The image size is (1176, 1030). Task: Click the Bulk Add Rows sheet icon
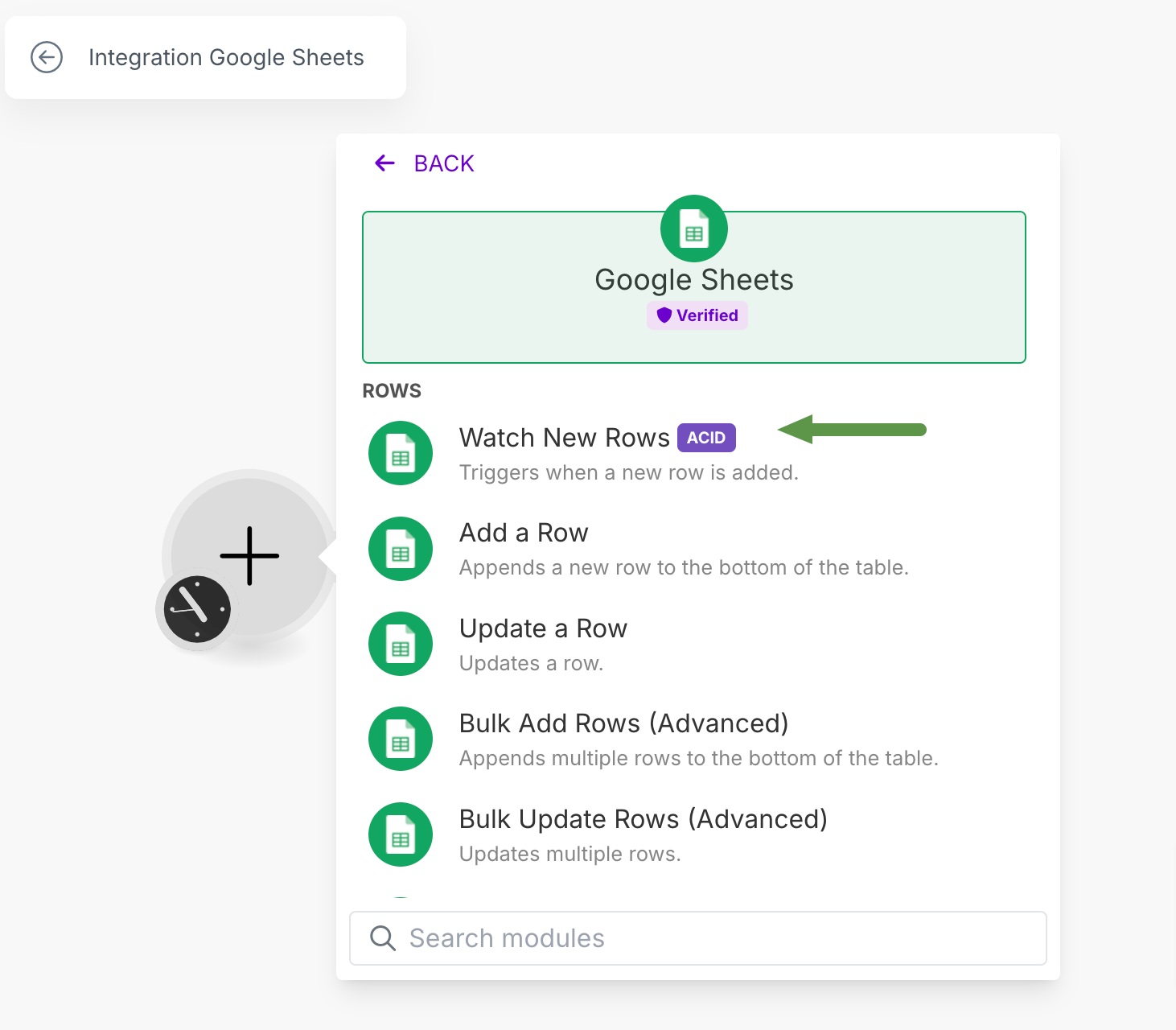click(401, 739)
